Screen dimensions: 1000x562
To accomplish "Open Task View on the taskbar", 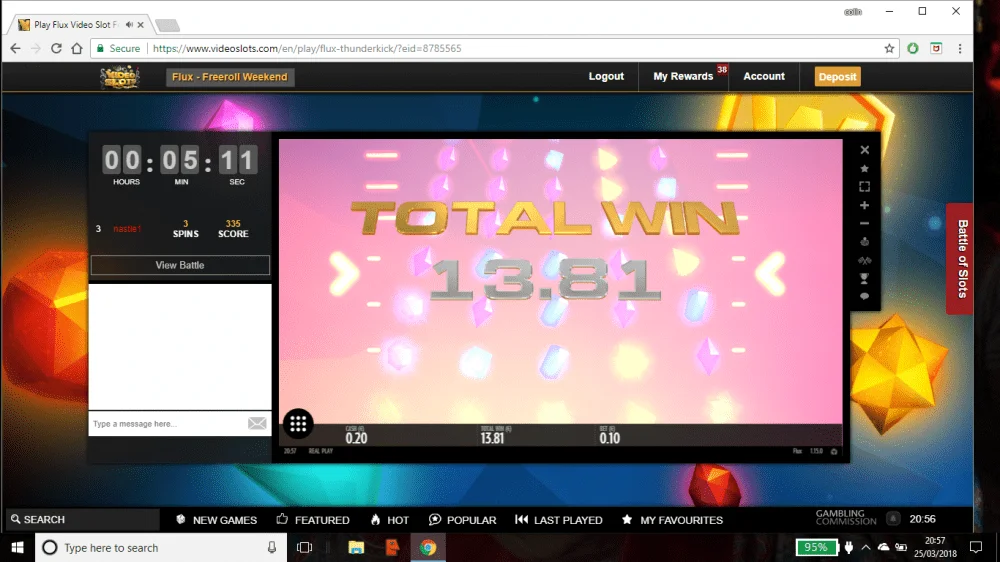I will [x=305, y=547].
